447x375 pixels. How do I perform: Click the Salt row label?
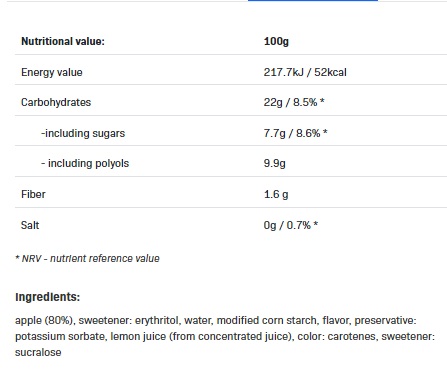coord(30,225)
